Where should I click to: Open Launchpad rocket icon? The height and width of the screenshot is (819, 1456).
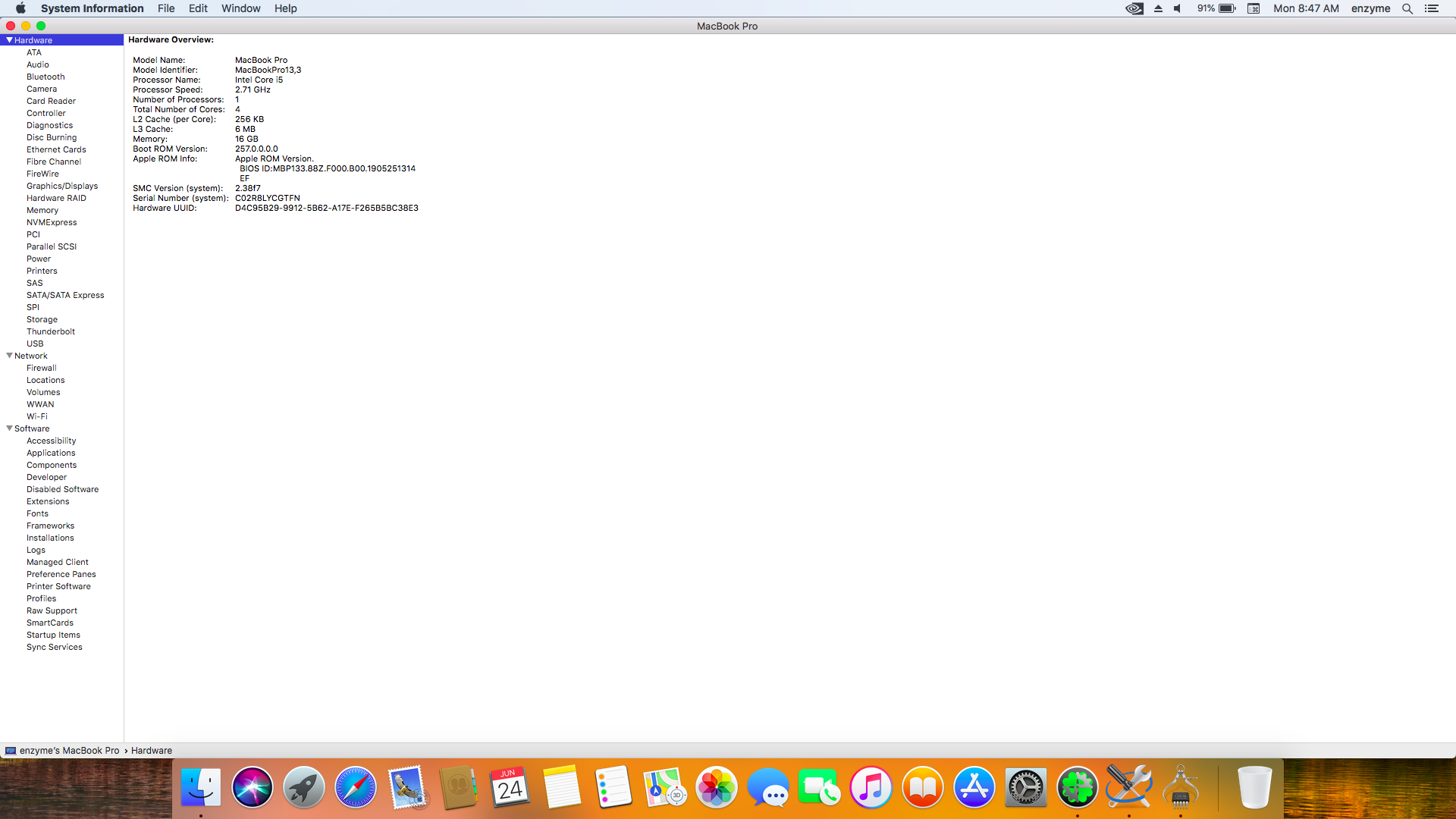pos(303,788)
